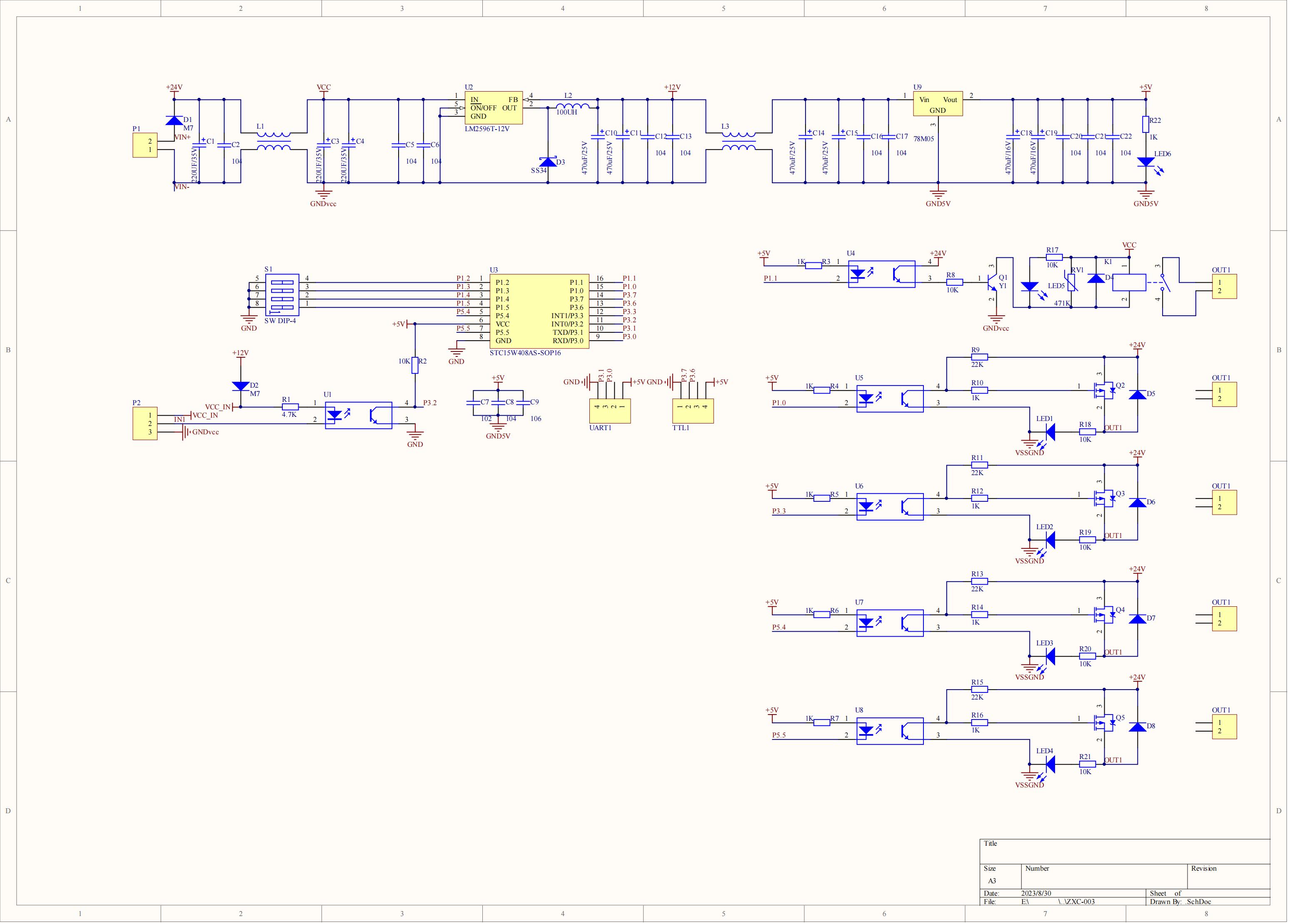Image resolution: width=1290 pixels, height=924 pixels.
Task: Select the S1 DIP switch symbol
Action: [282, 295]
